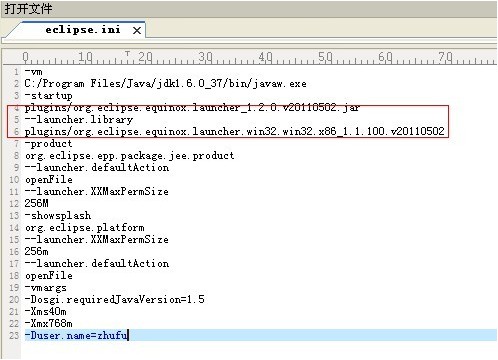Click '--launcher.XXMaxPermSize' on line 11

pos(97,191)
